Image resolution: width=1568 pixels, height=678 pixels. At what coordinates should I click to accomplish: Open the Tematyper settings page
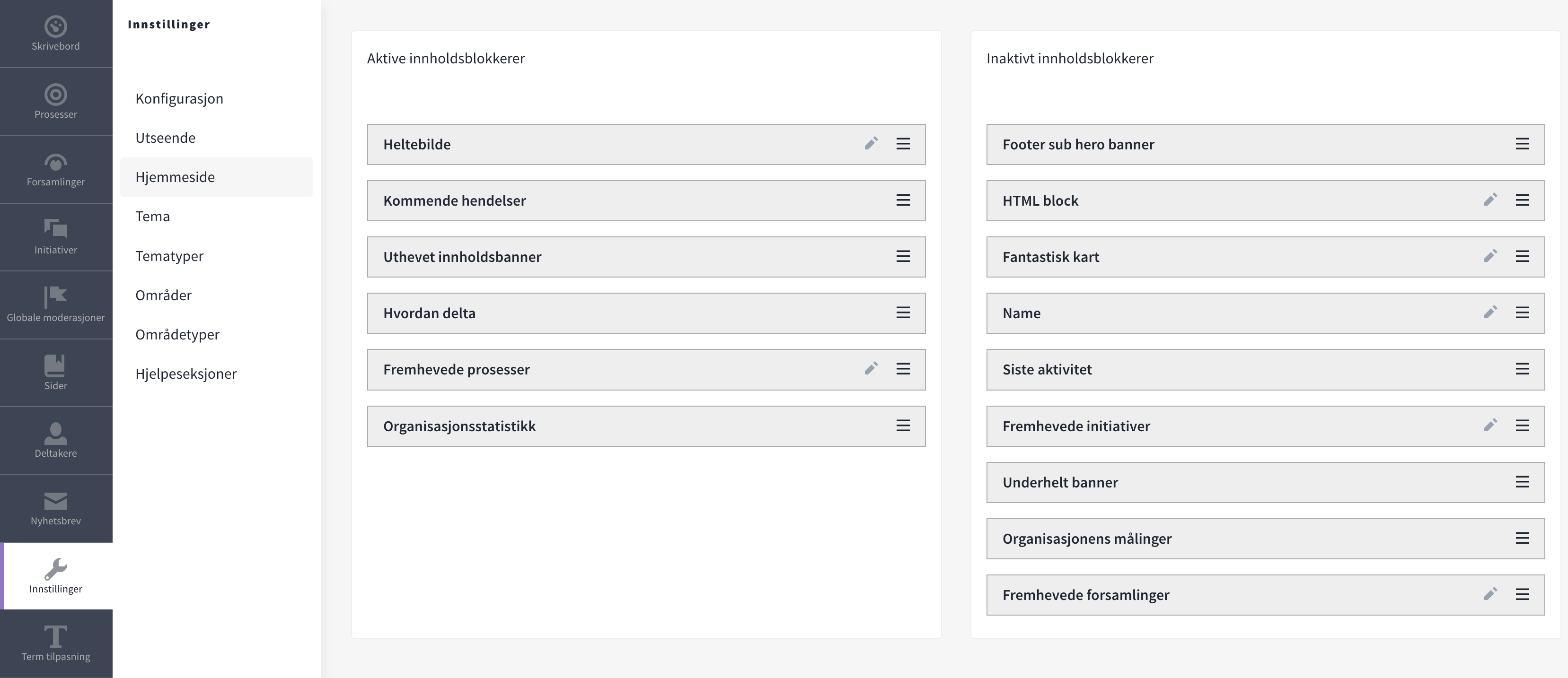coord(169,255)
